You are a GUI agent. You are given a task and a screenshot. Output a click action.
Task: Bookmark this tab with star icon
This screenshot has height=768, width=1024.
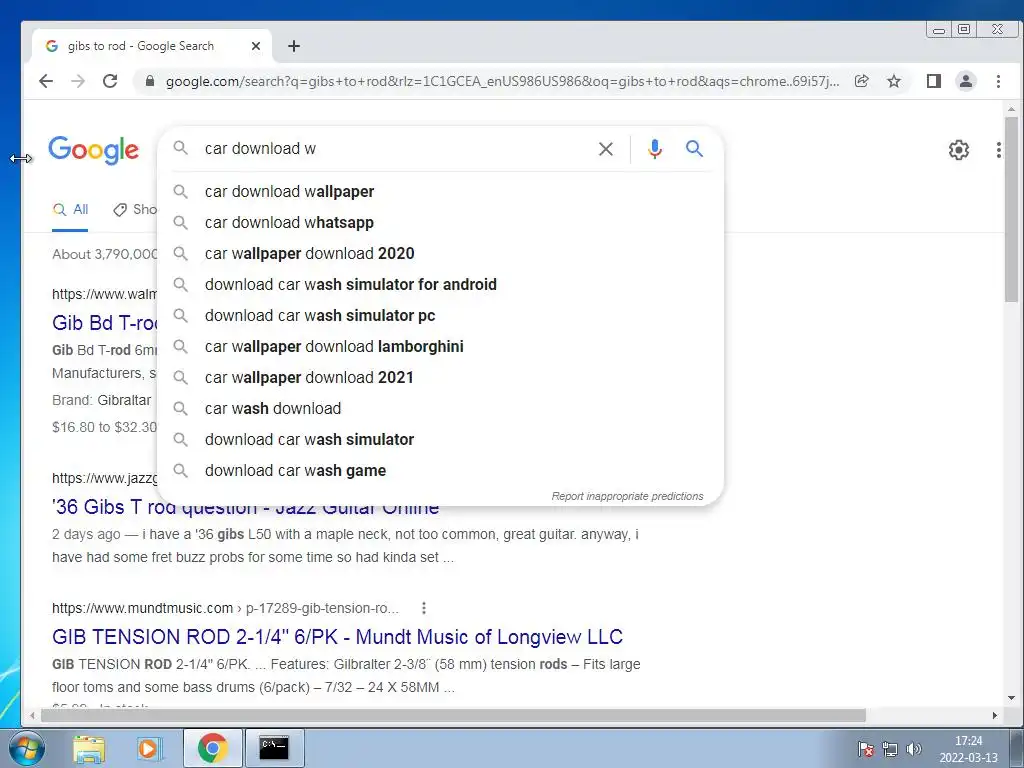tap(894, 81)
